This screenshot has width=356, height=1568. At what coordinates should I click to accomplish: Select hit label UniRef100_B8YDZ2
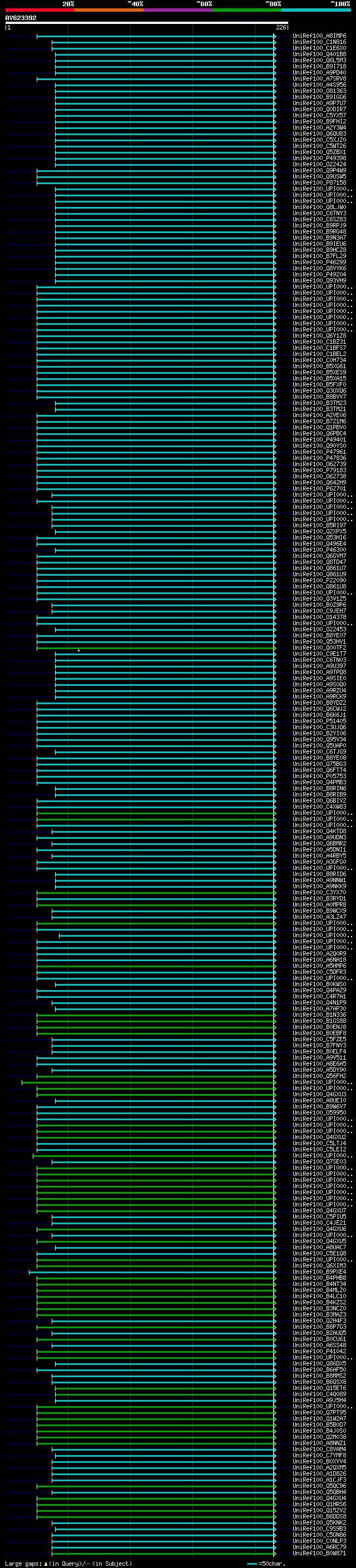point(319,703)
